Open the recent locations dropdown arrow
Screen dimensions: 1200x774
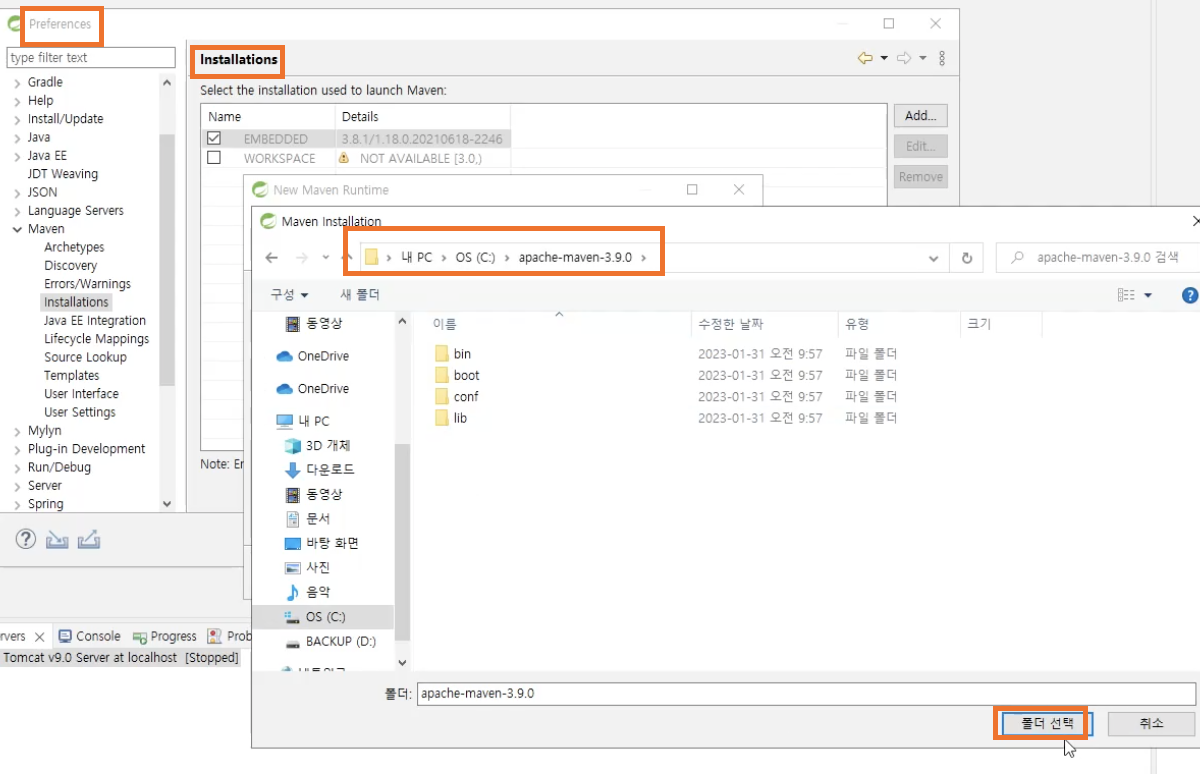click(325, 258)
